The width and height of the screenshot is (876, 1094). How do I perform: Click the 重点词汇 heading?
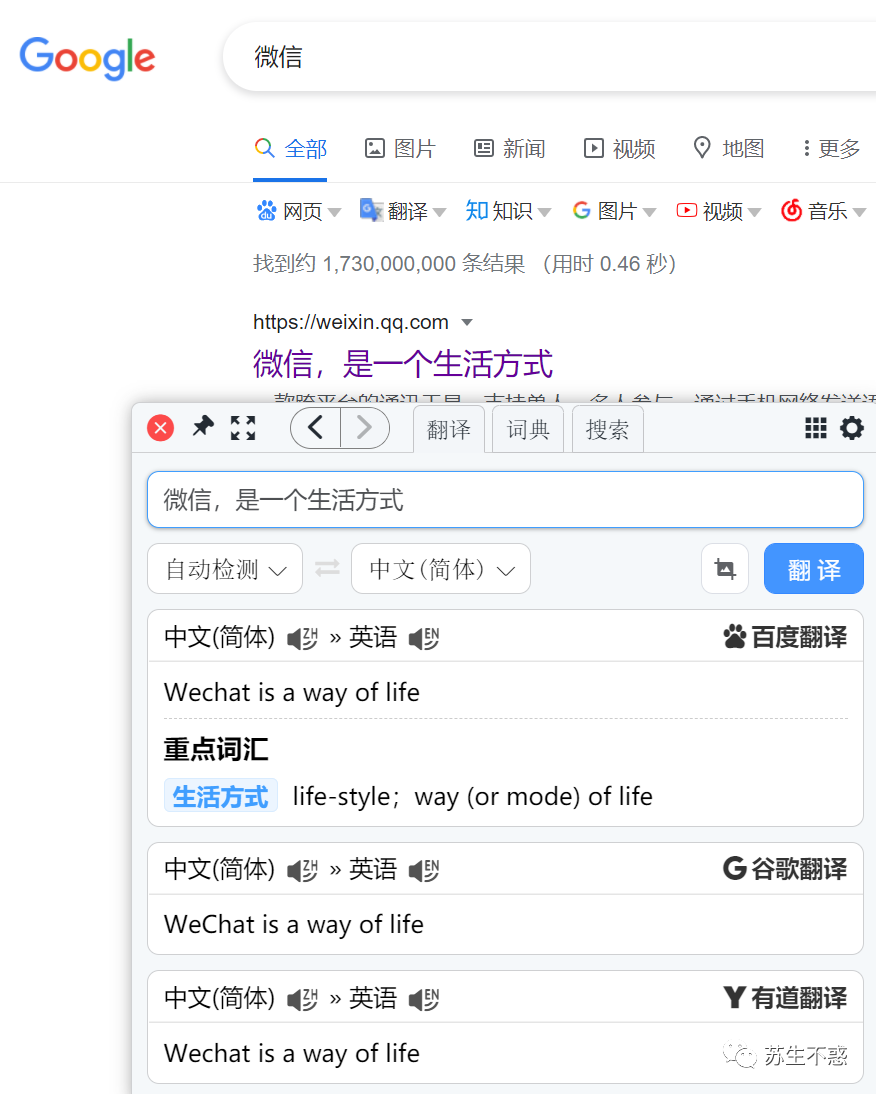216,749
